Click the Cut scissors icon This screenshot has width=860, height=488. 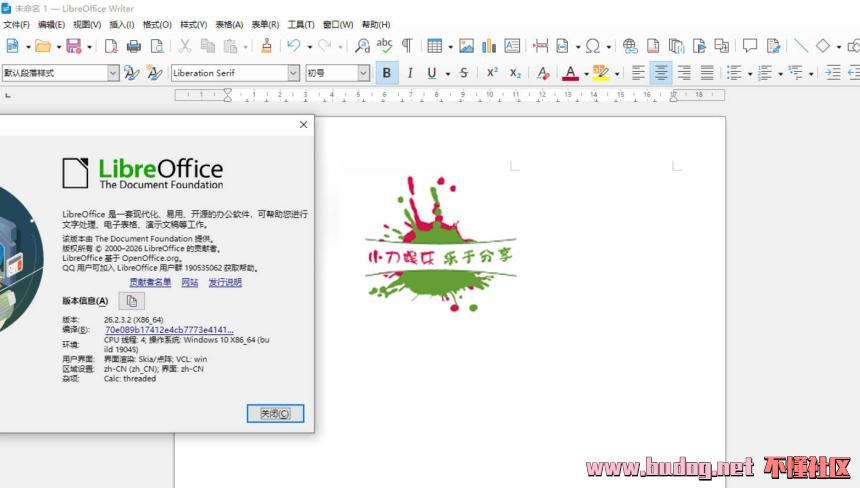pos(185,46)
